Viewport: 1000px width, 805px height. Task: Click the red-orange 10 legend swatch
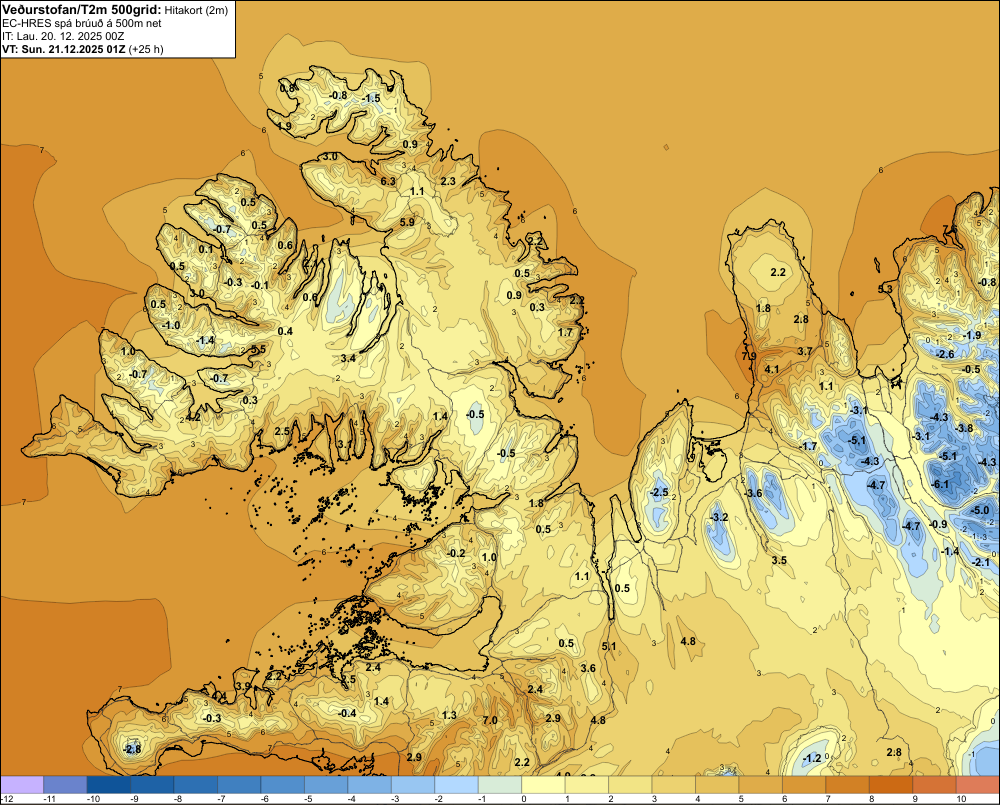[x=978, y=785]
